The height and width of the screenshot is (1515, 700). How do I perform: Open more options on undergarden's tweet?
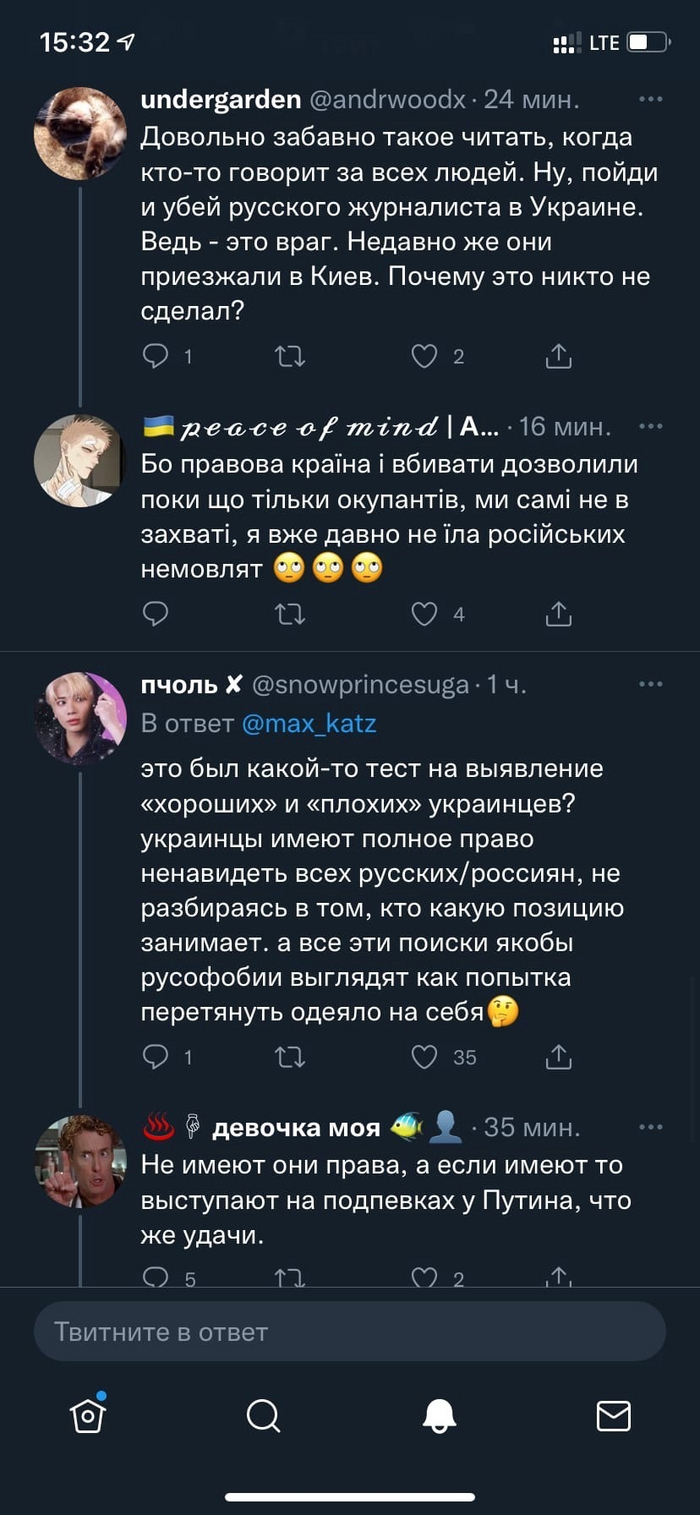(x=651, y=99)
